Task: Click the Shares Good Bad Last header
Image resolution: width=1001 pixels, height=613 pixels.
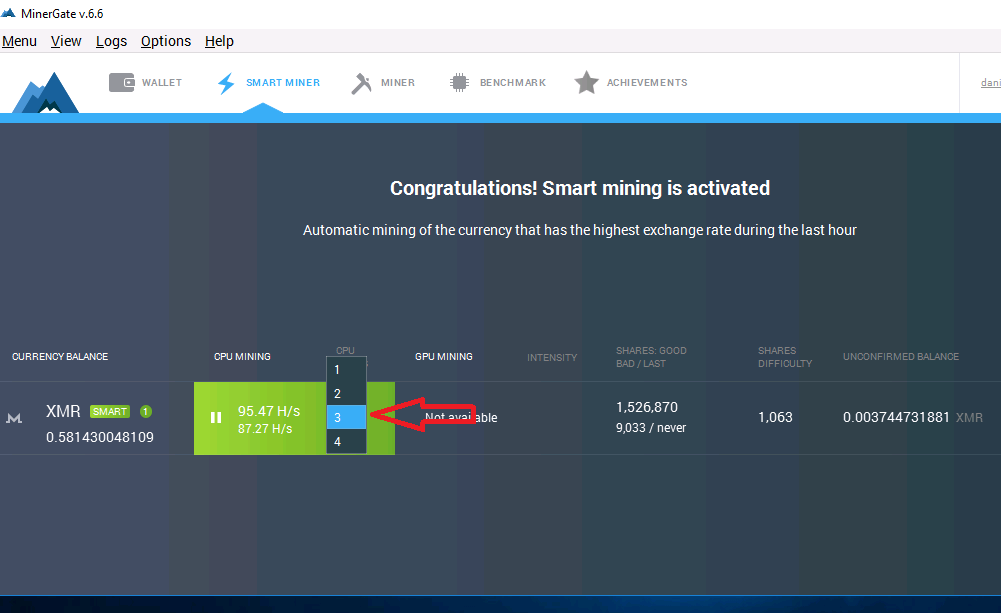Action: click(x=651, y=357)
